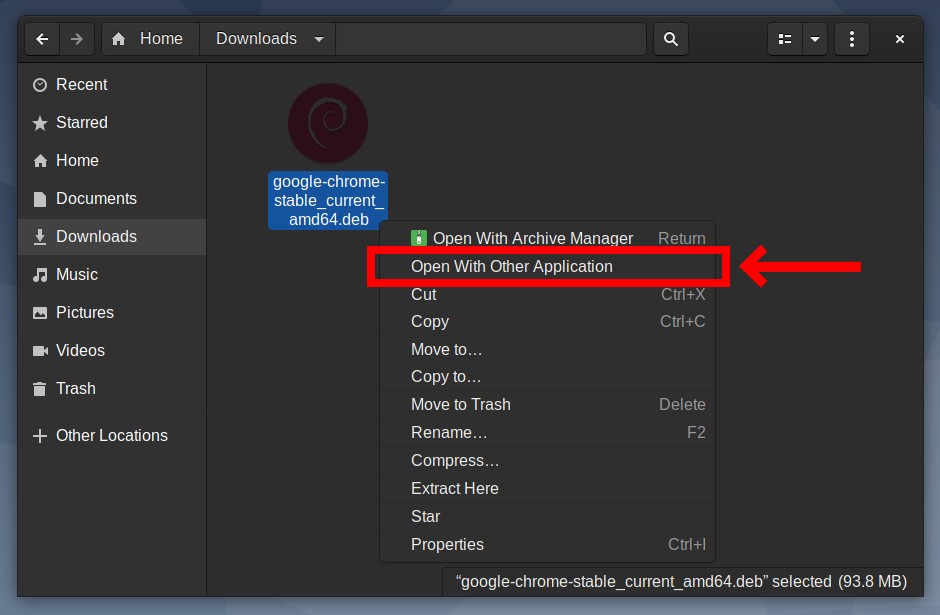Choose Compress… from the context menu
The image size is (940, 615).
tap(547, 460)
